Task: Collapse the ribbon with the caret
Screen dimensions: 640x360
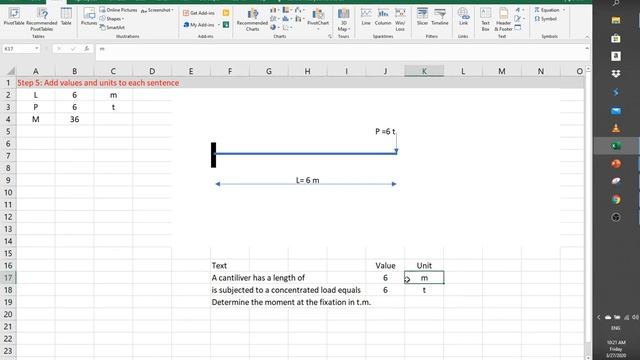Action: pos(587,37)
